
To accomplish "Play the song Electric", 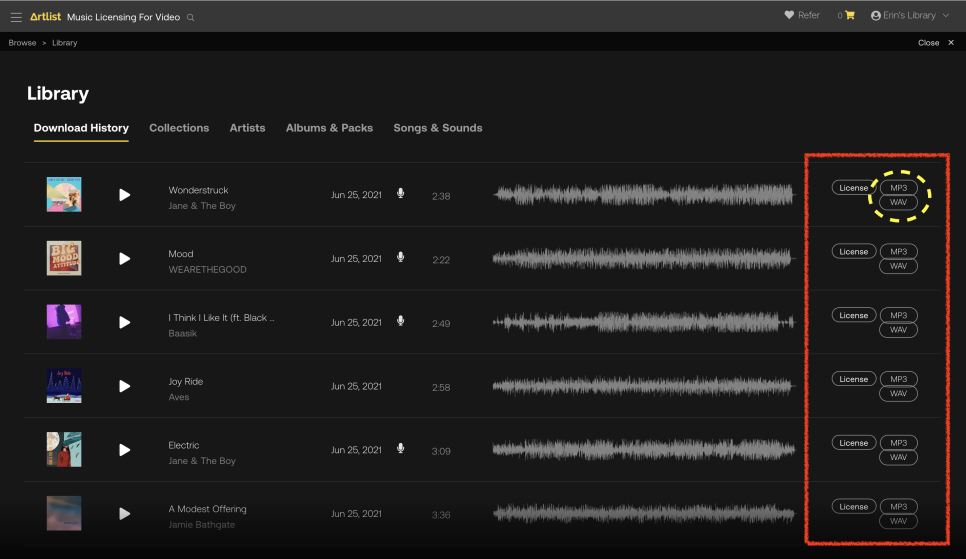I will click(x=124, y=450).
